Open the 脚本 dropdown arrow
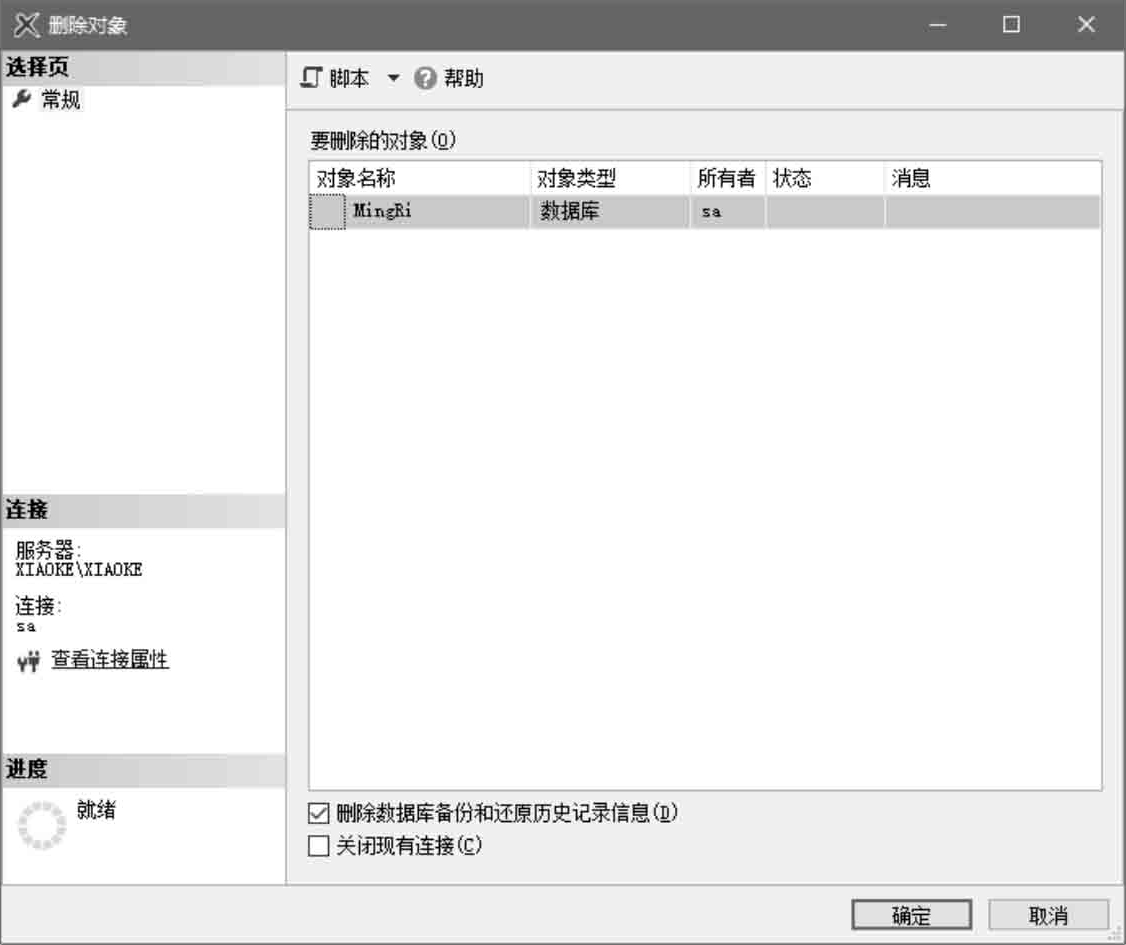The image size is (1126, 945). tap(393, 79)
